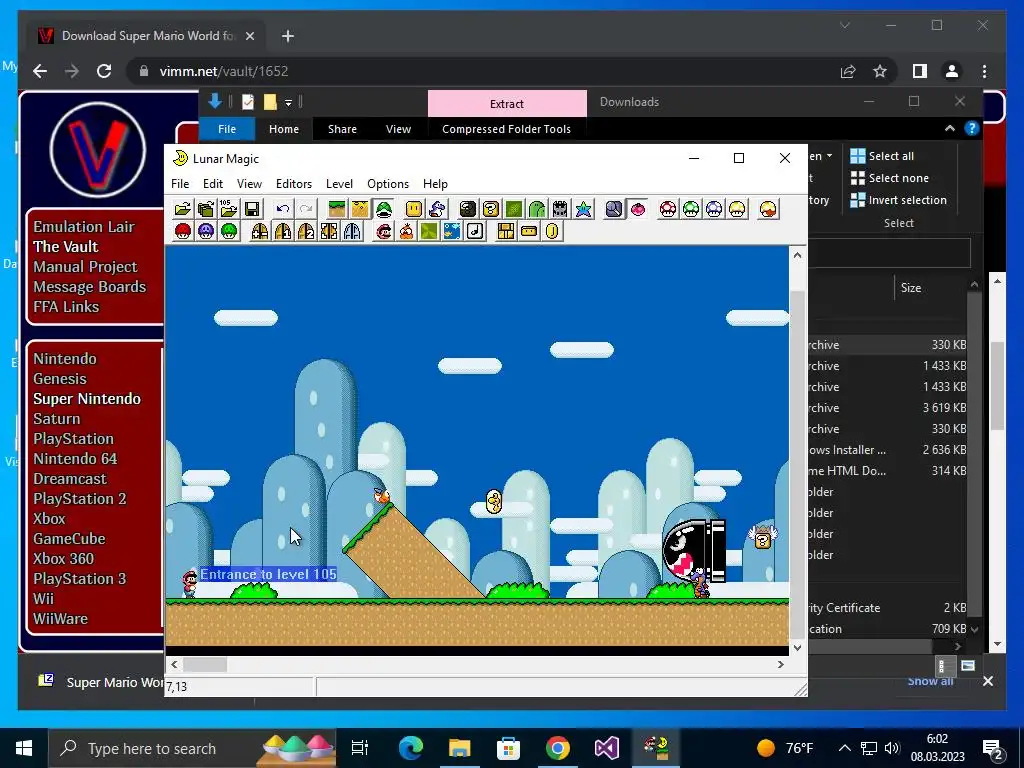Click the question block toolbar icon

(x=490, y=209)
